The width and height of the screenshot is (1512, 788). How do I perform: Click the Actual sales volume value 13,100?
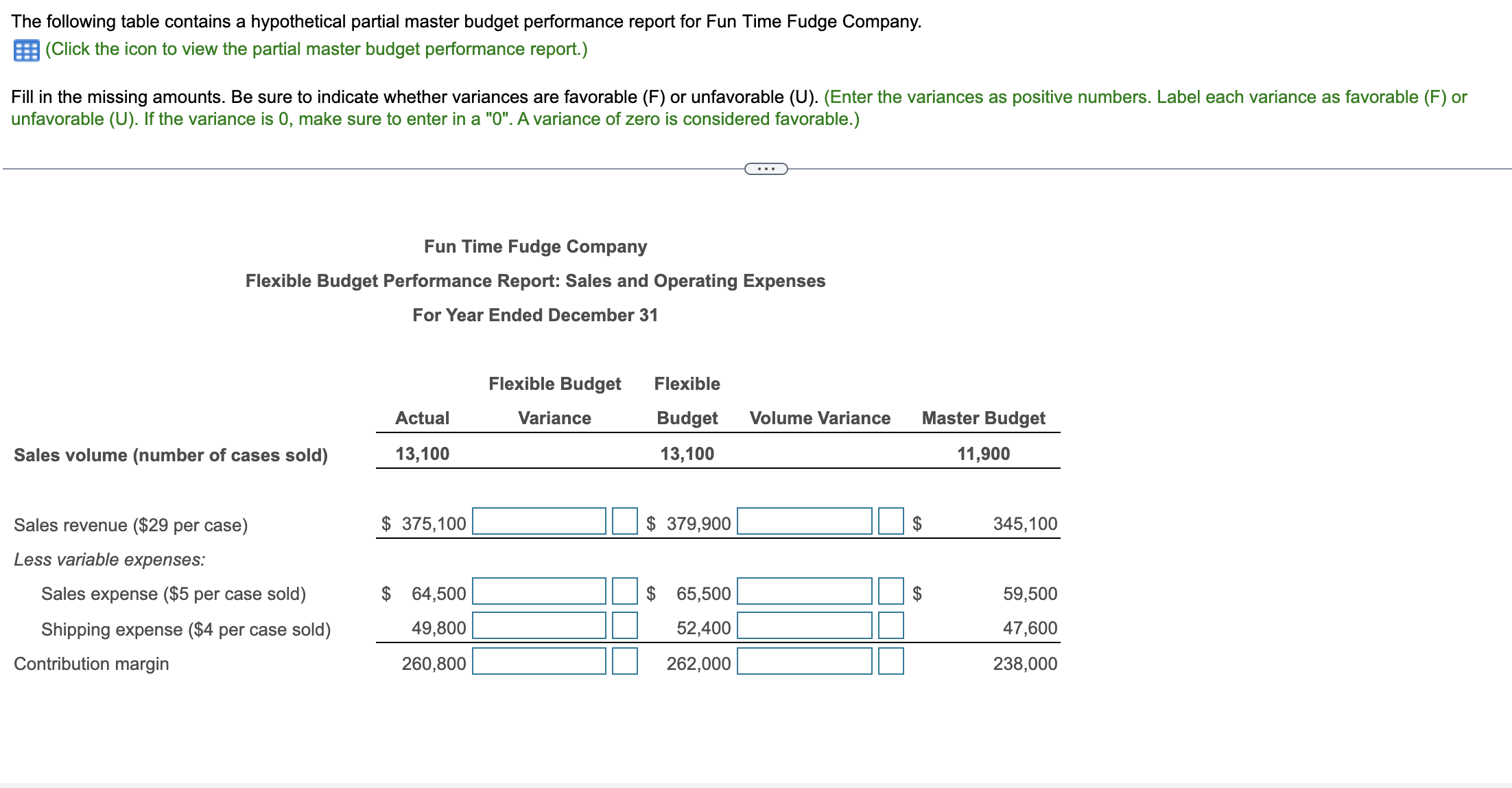pos(423,453)
